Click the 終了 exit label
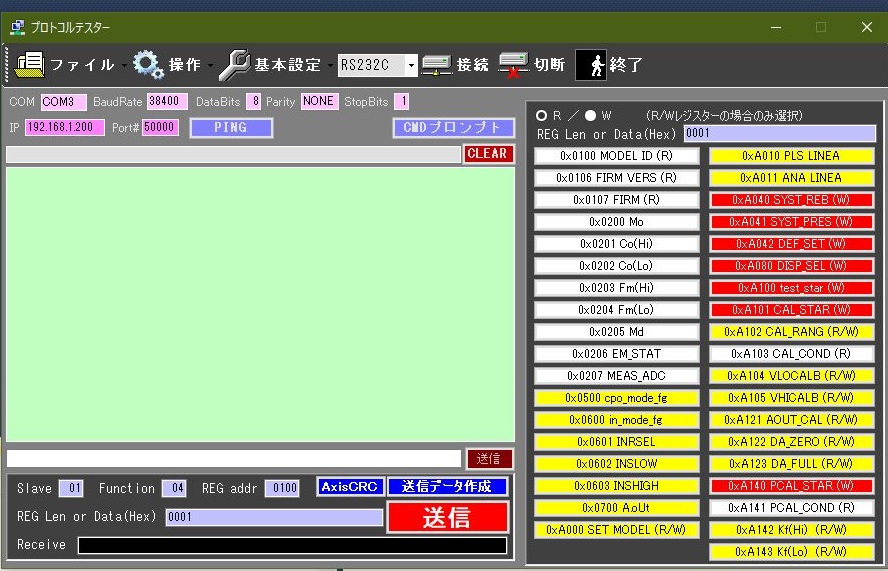The width and height of the screenshot is (888, 571). tap(626, 65)
